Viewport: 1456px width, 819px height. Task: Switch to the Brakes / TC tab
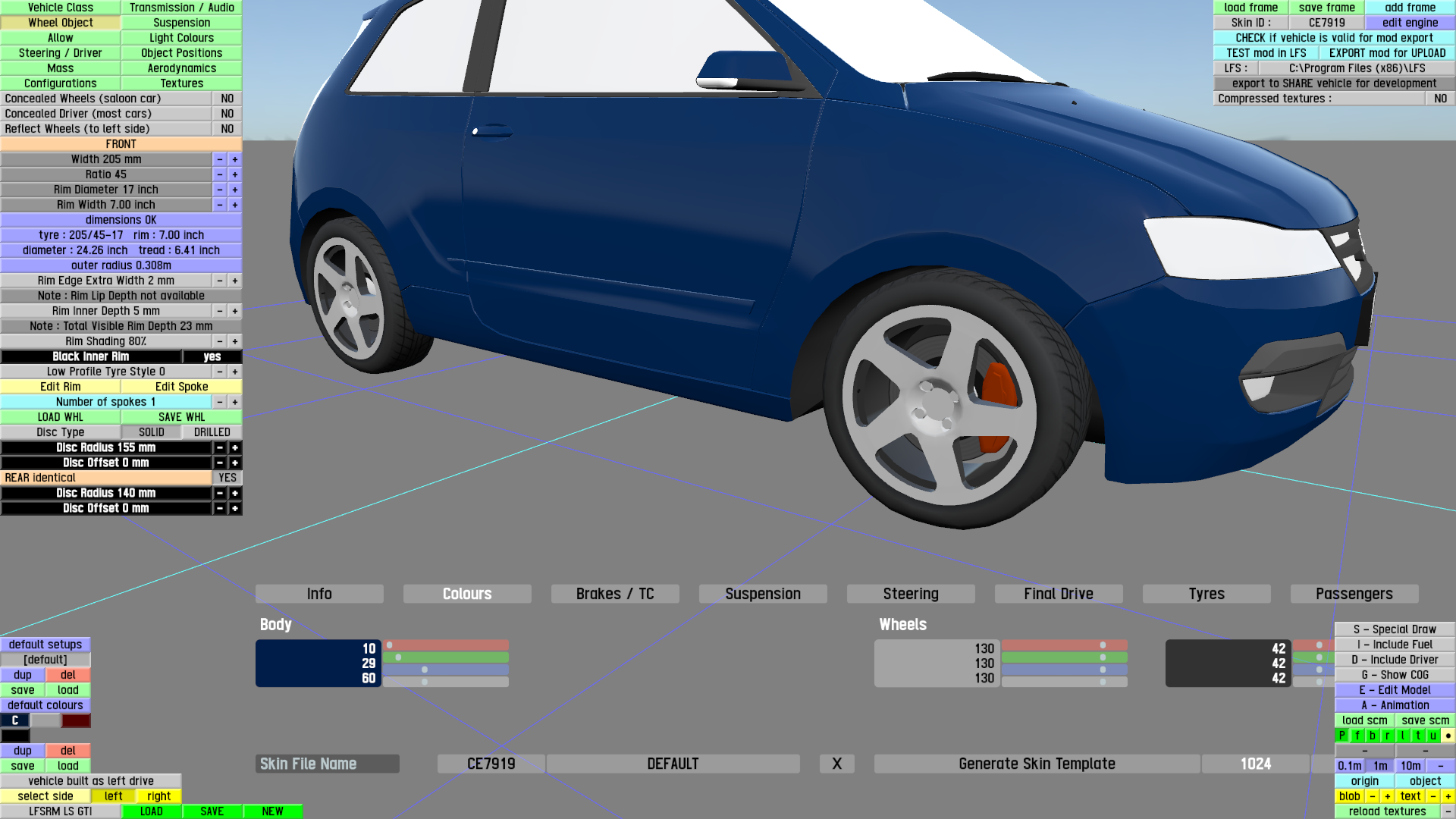pyautogui.click(x=615, y=594)
